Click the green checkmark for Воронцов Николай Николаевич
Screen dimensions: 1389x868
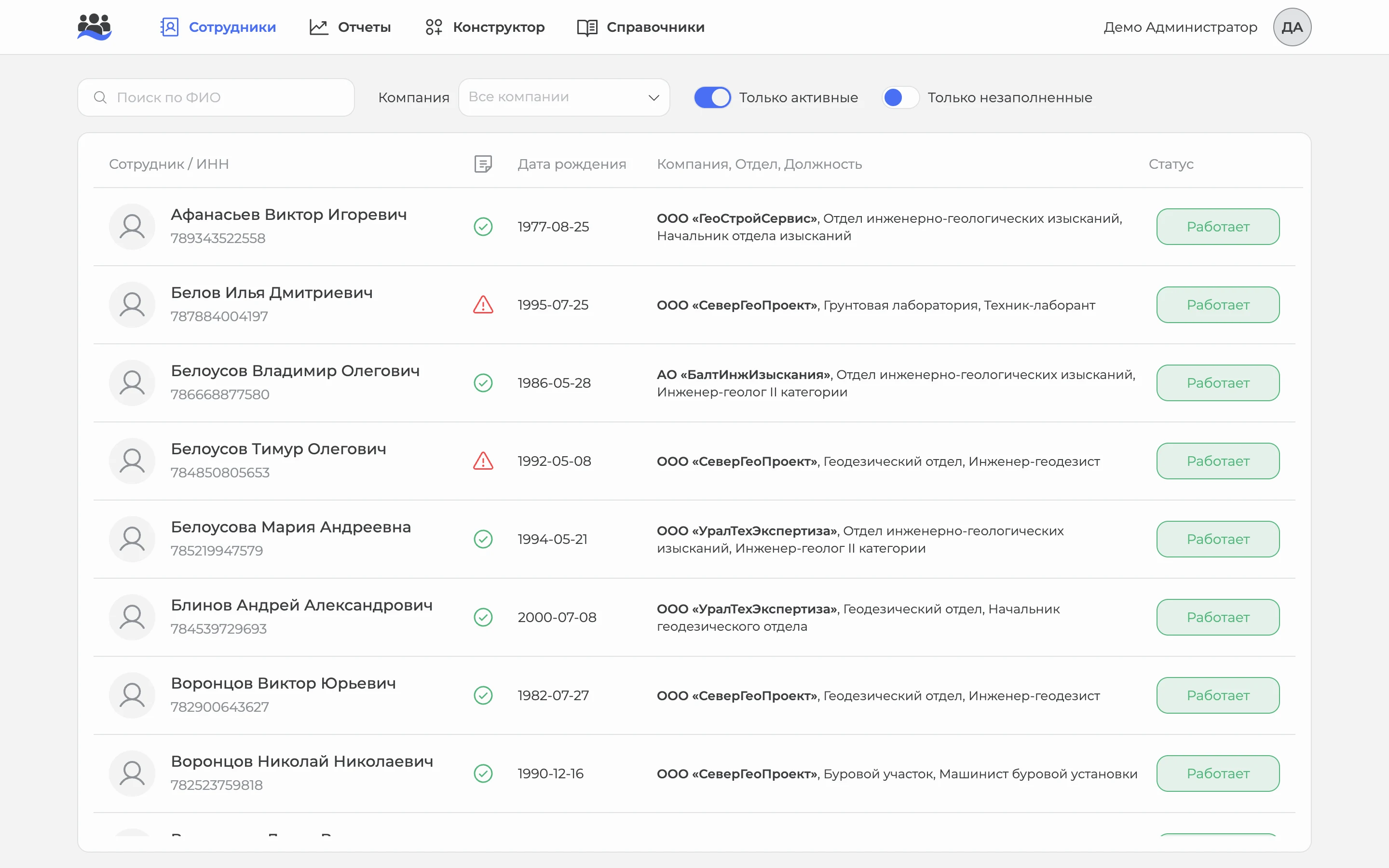(483, 773)
